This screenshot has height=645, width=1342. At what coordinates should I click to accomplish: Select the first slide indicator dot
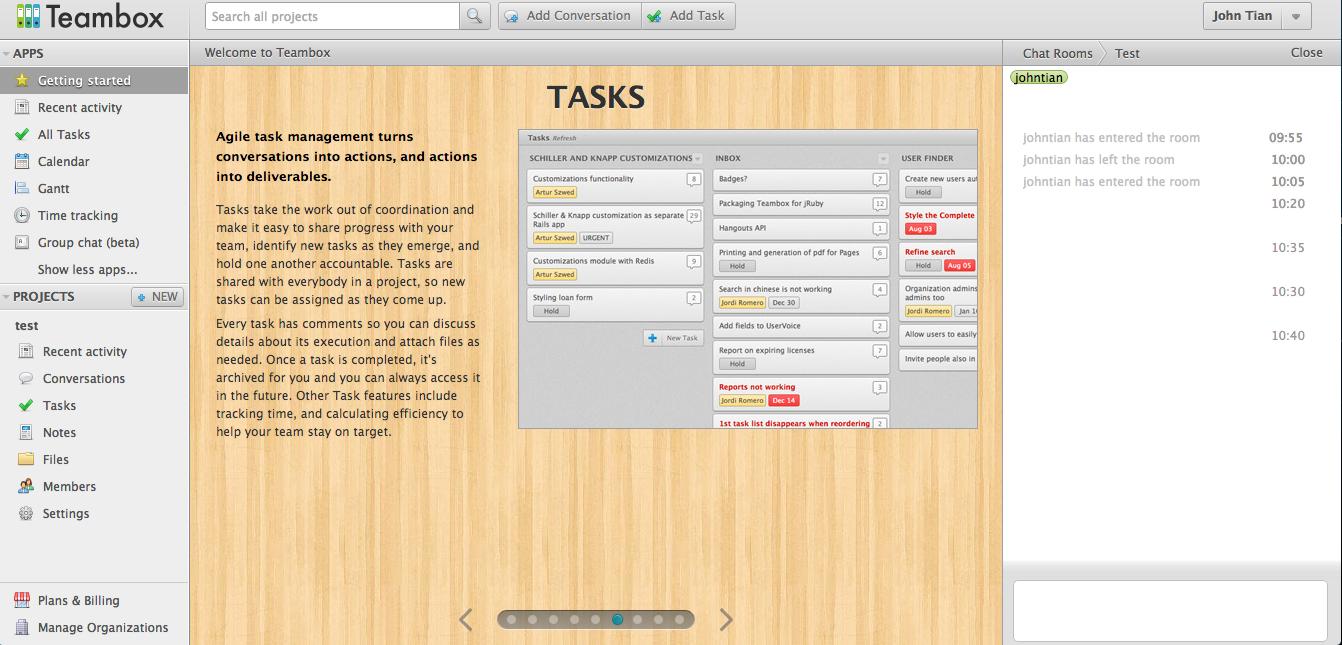[511, 620]
